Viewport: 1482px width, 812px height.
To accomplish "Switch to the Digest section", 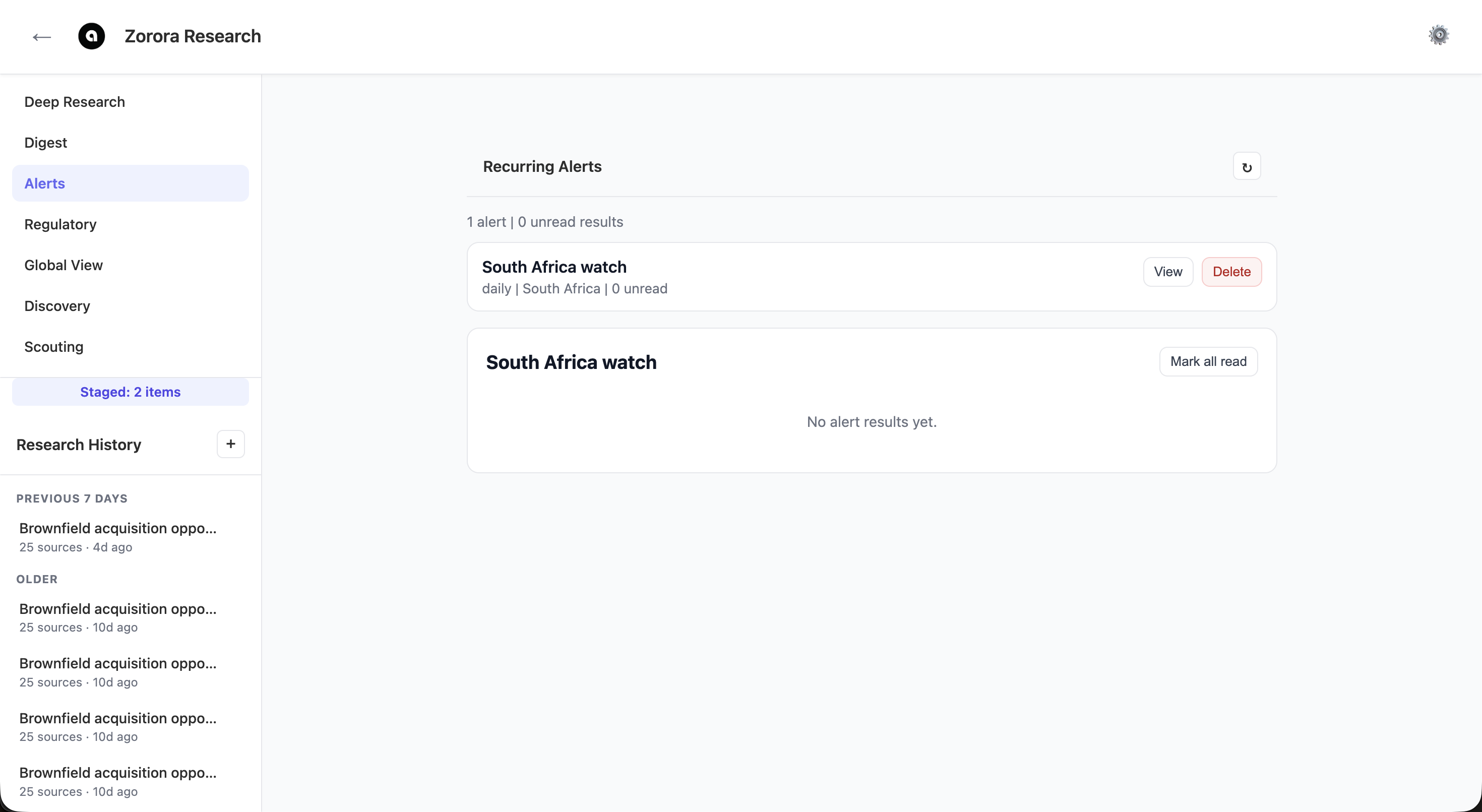I will coord(45,143).
